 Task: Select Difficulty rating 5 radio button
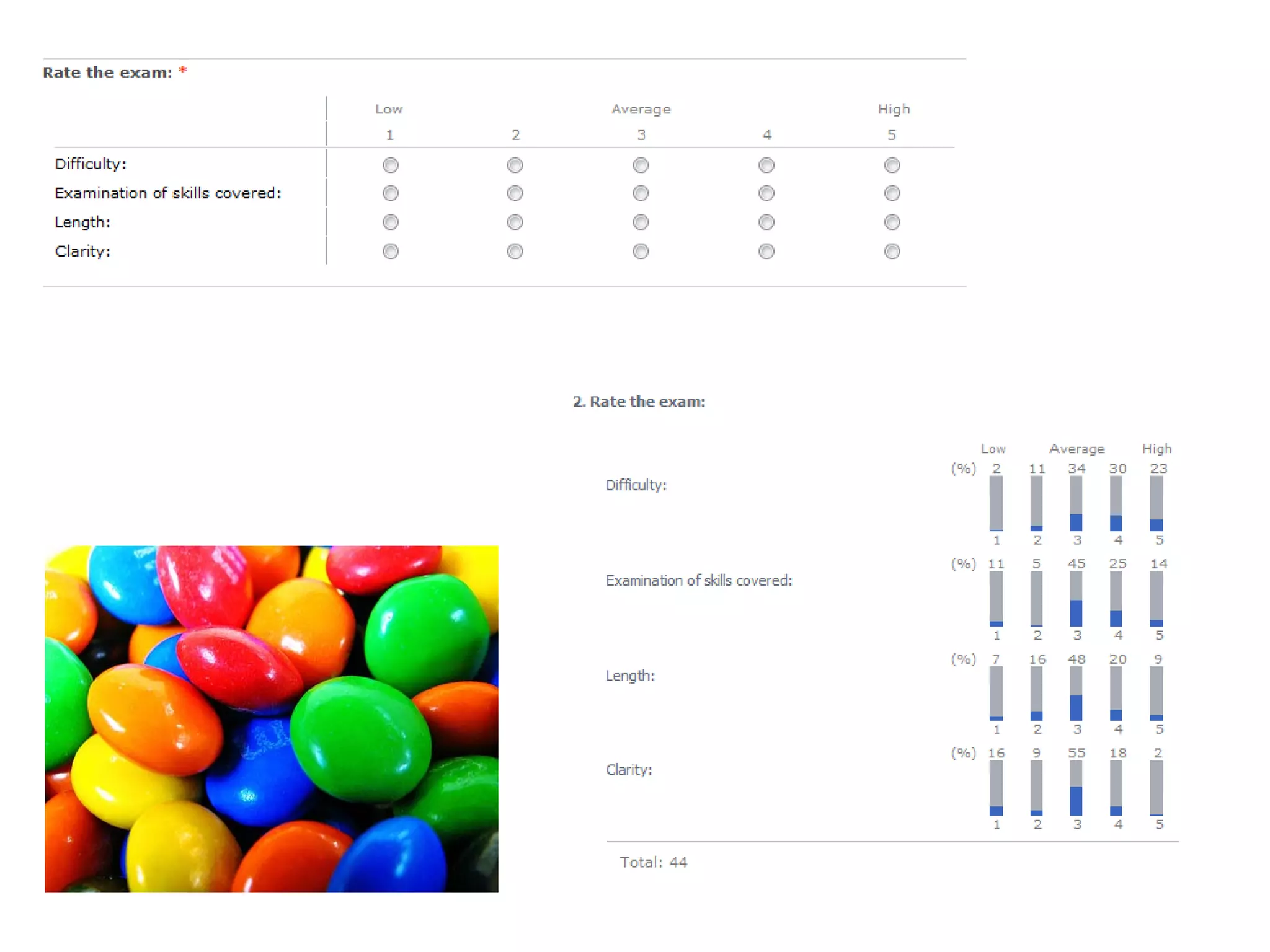pos(892,165)
